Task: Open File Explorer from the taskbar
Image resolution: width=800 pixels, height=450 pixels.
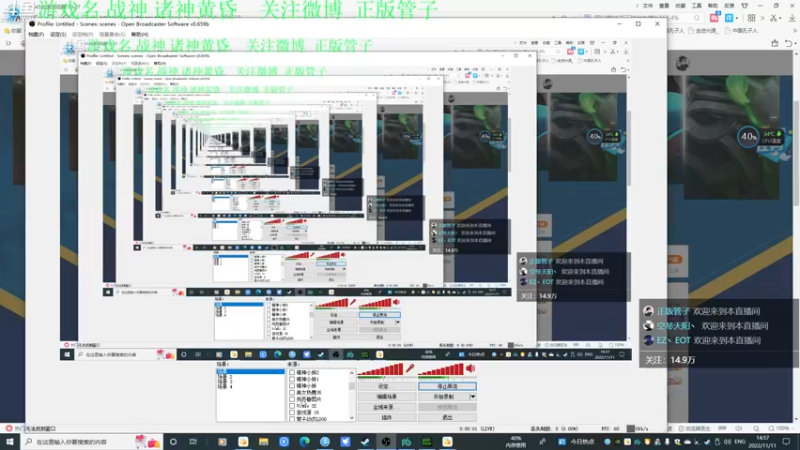Action: click(x=263, y=442)
